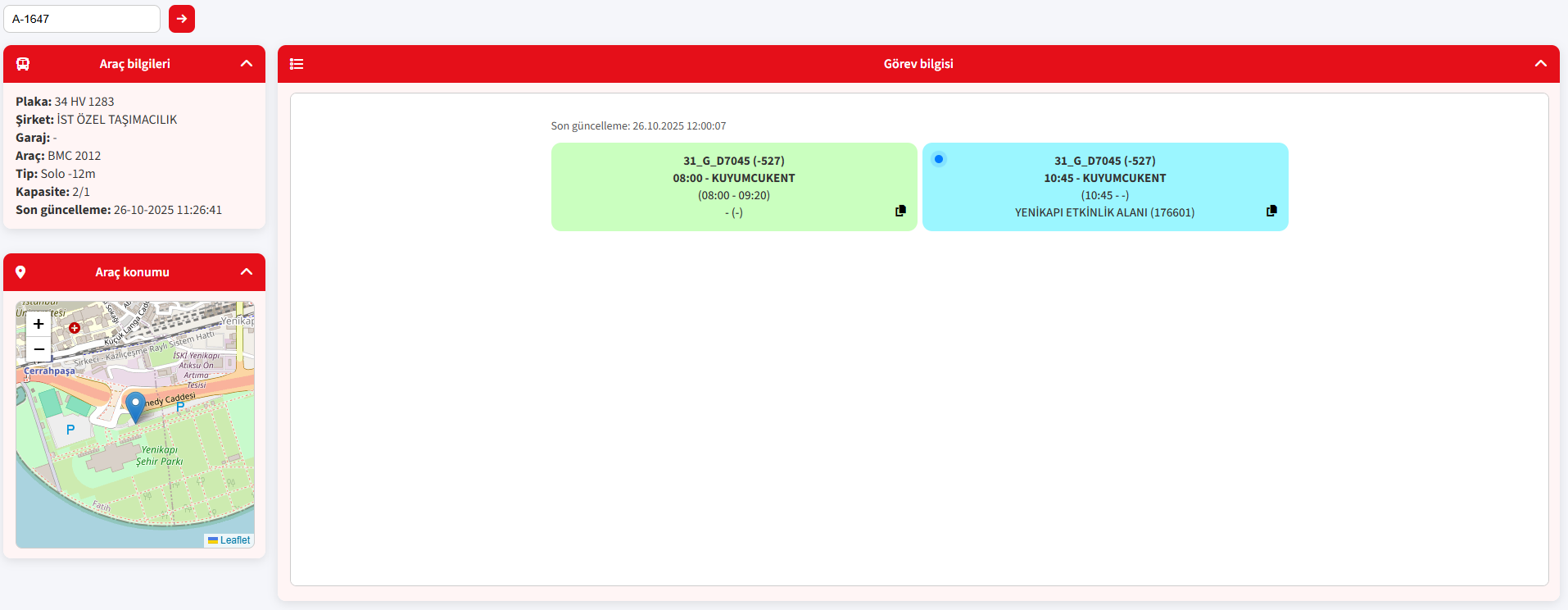The width and height of the screenshot is (1568, 610).
Task: Collapse the Görev bilgisi panel
Action: click(x=1540, y=64)
